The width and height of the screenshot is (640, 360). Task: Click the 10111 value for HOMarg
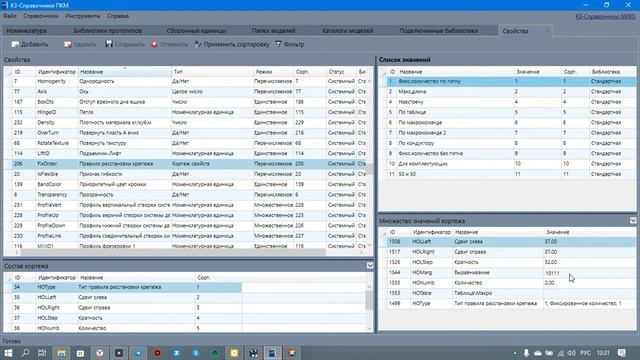(552, 273)
